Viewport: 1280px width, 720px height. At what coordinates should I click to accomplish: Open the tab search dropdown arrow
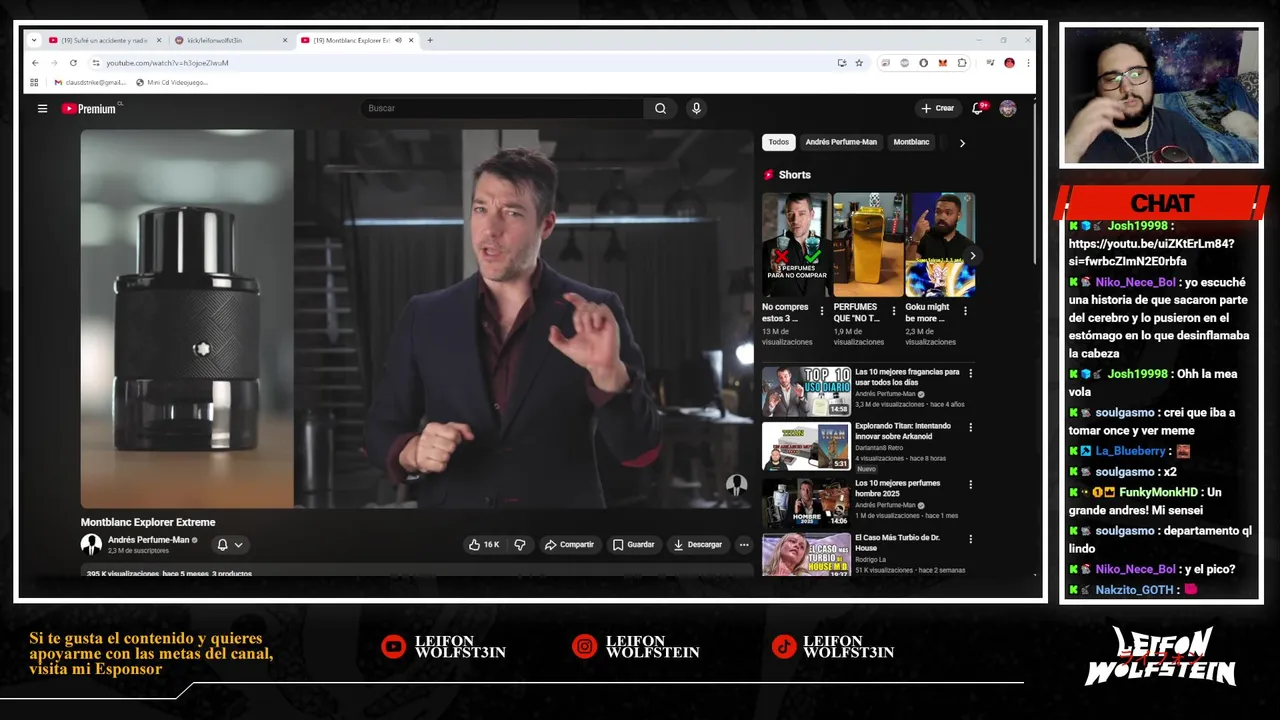point(34,40)
